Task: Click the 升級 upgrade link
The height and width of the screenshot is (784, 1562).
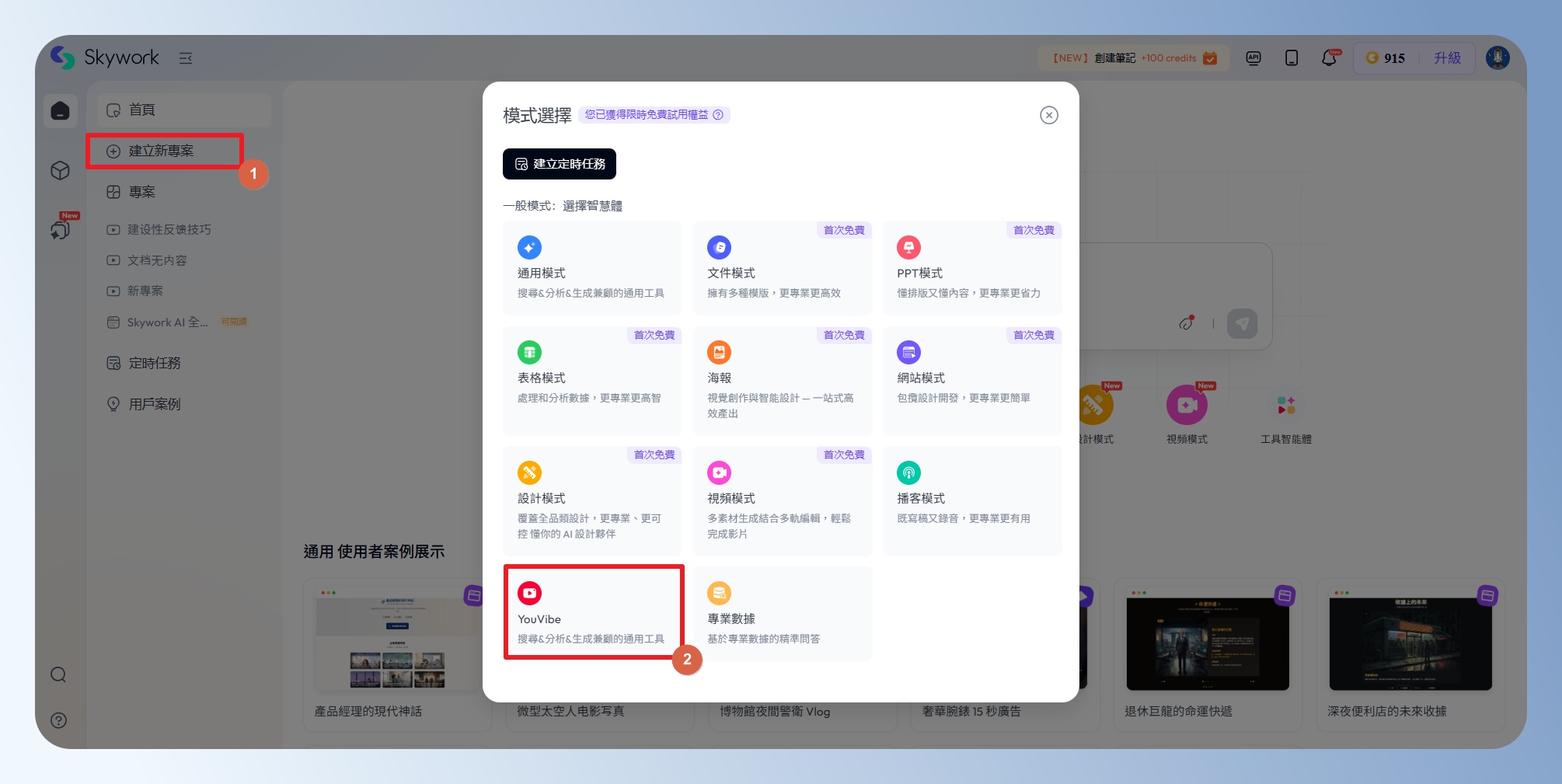Action: 1447,58
